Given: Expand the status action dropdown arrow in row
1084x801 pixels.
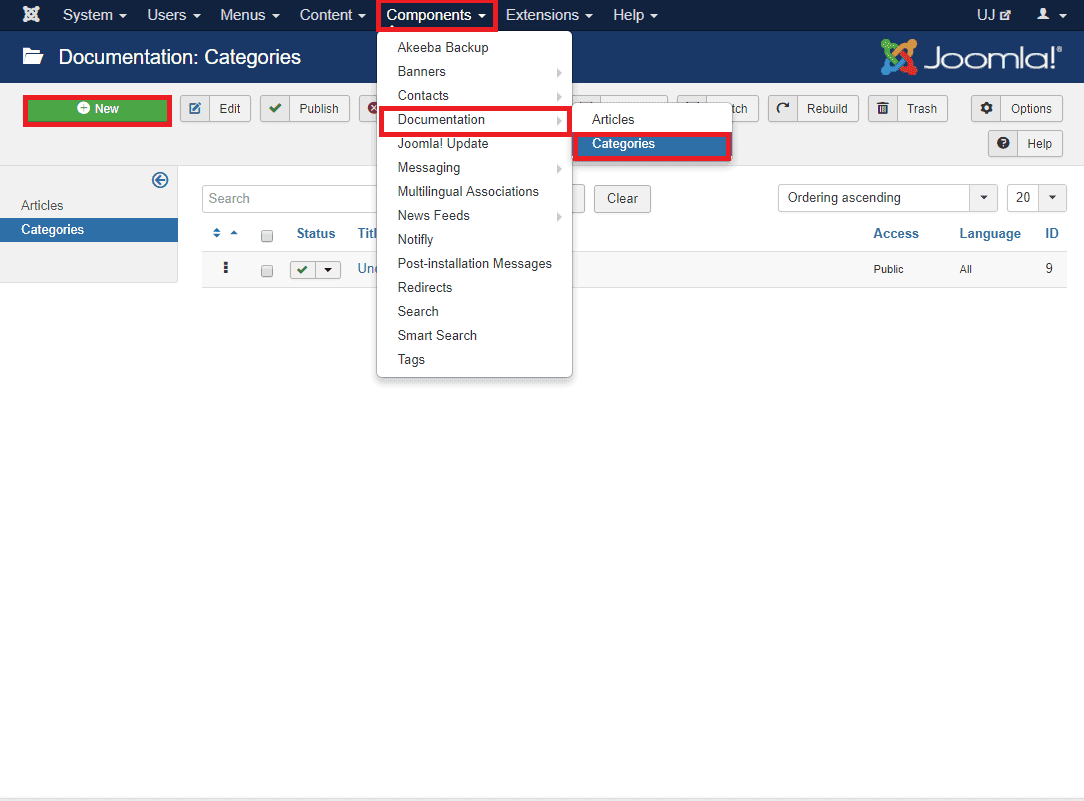Looking at the screenshot, I should [328, 270].
